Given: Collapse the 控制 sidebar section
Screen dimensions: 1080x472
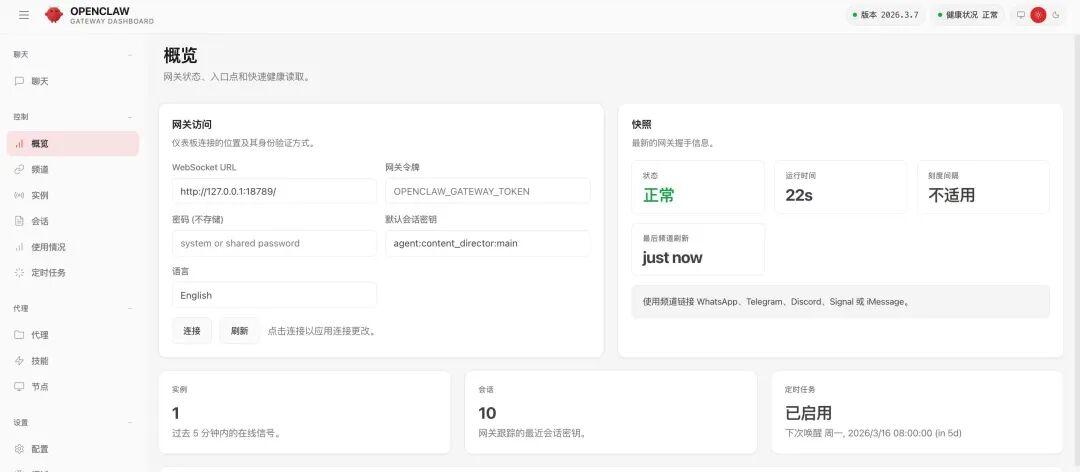Looking at the screenshot, I should click(x=129, y=117).
